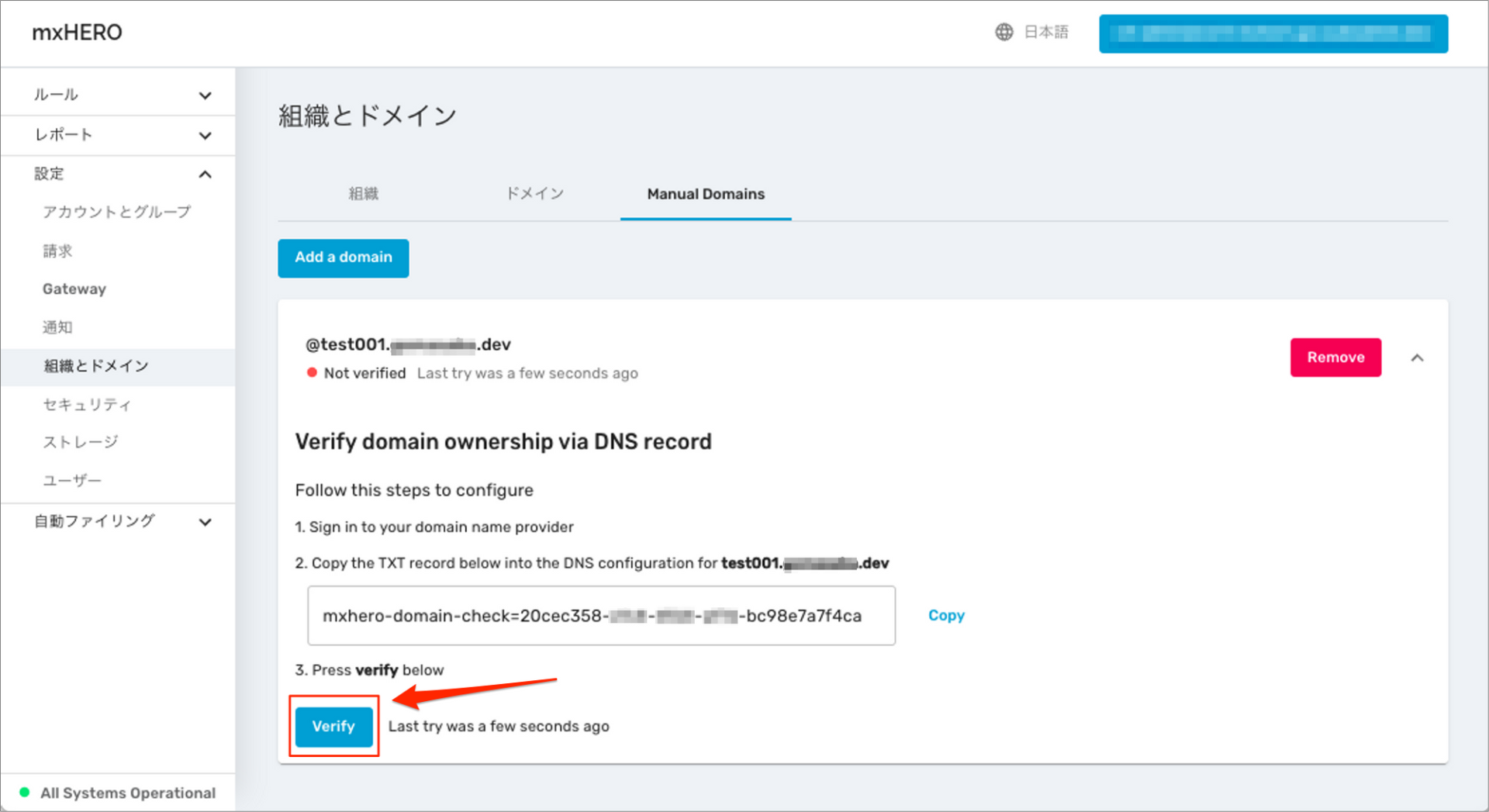Click the red Not verified status dot
The width and height of the screenshot is (1489, 812).
pyautogui.click(x=312, y=372)
